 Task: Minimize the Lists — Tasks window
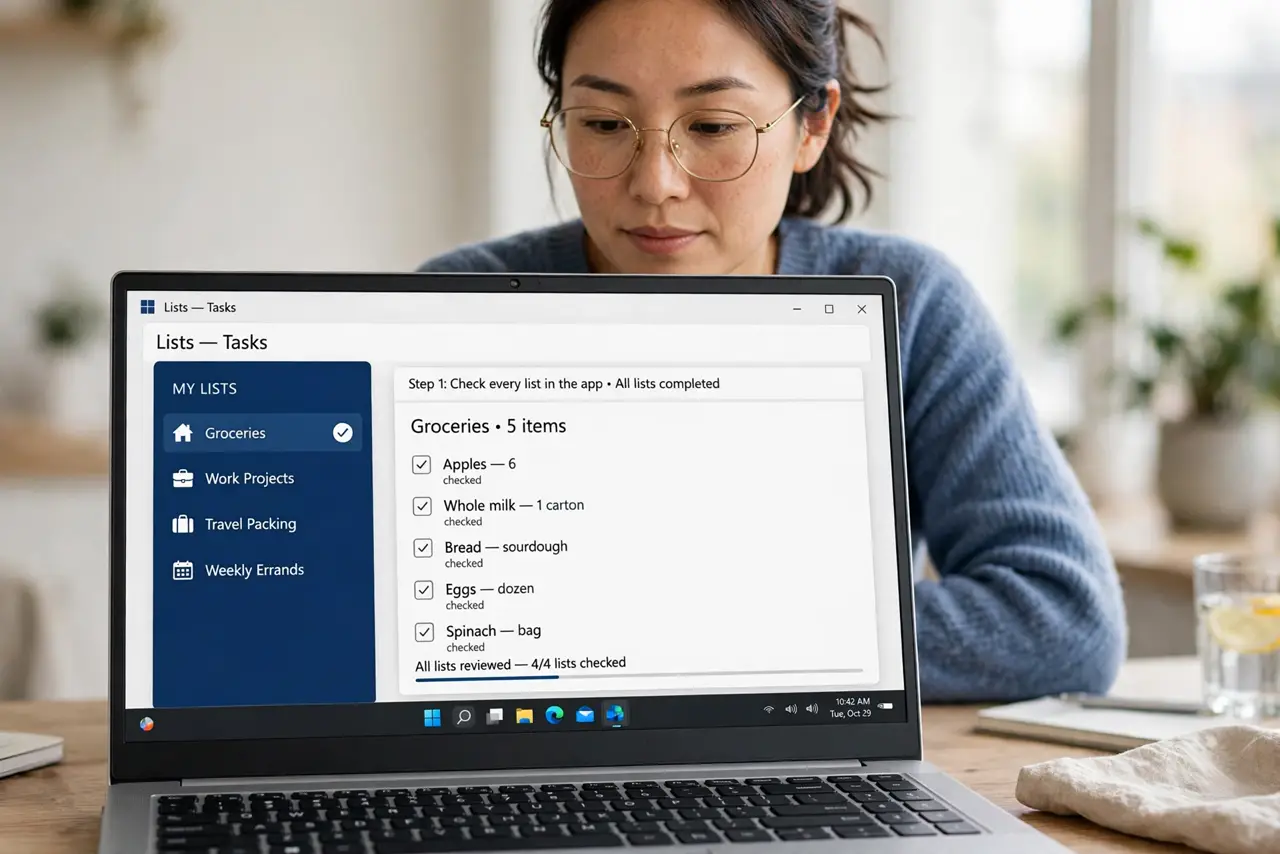pos(796,309)
